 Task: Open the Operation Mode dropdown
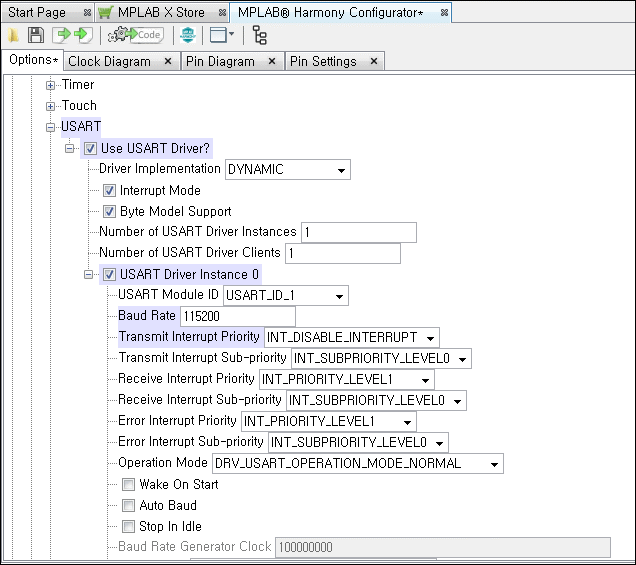pos(358,464)
